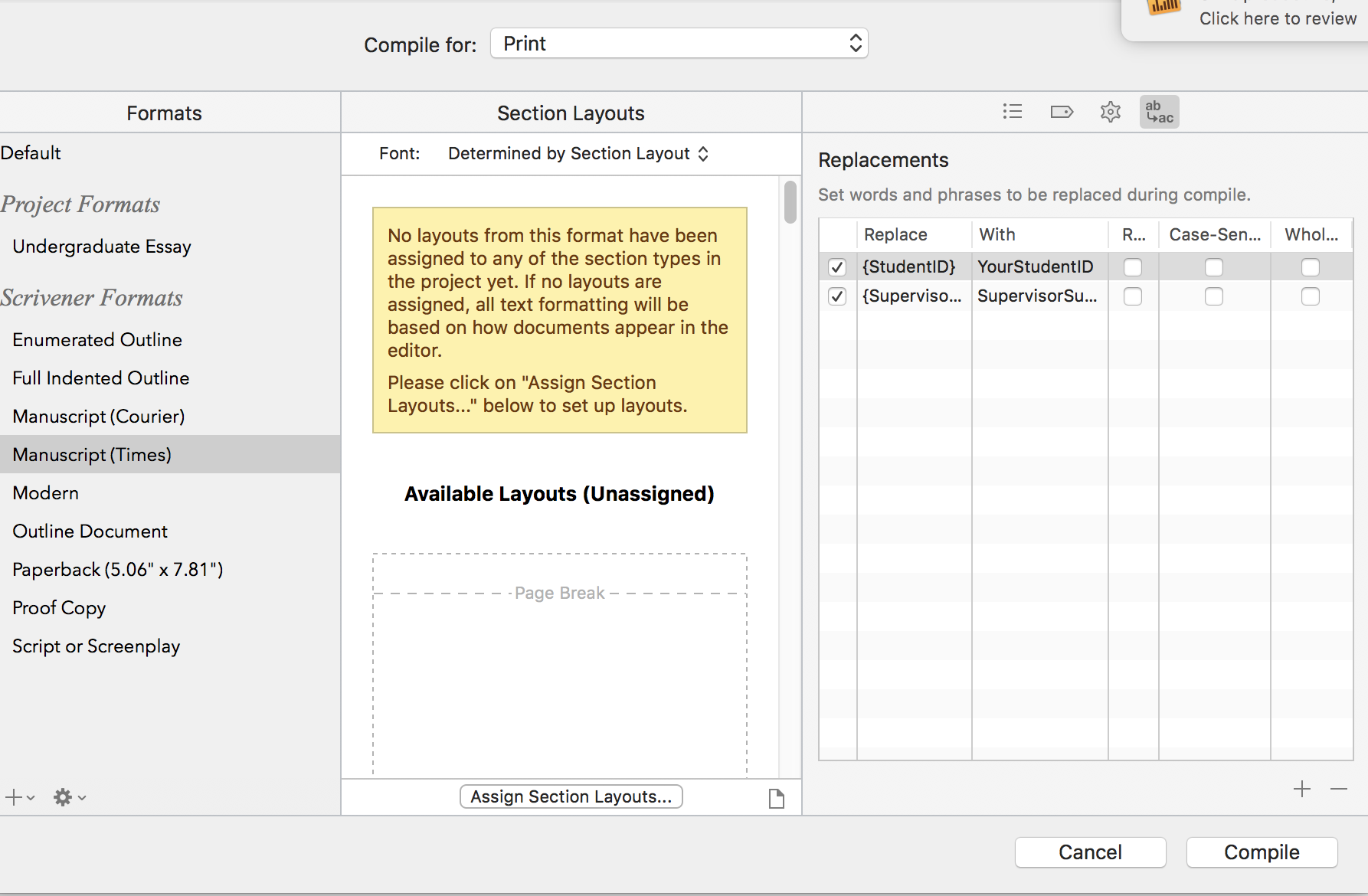Viewport: 1368px width, 896px height.
Task: Click the Case-Sen... column header
Action: tap(1215, 234)
